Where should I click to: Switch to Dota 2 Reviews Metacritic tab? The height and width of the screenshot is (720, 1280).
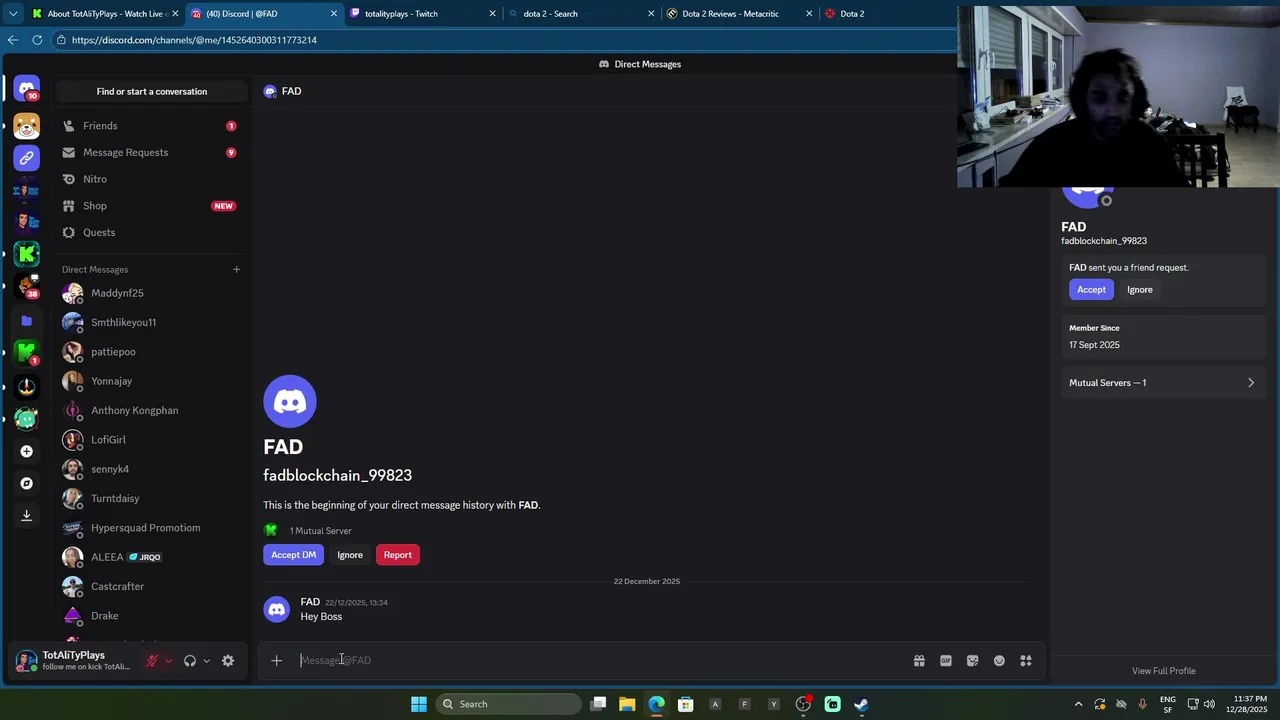pos(740,14)
